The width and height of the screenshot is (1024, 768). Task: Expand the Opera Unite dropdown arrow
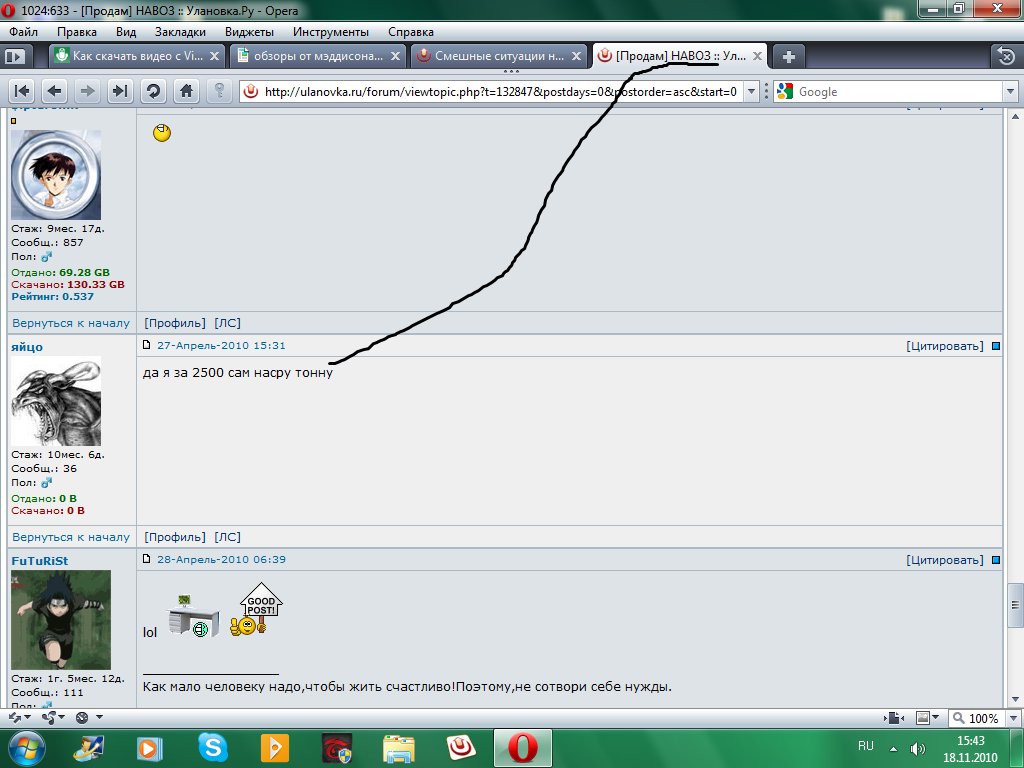coord(61,717)
